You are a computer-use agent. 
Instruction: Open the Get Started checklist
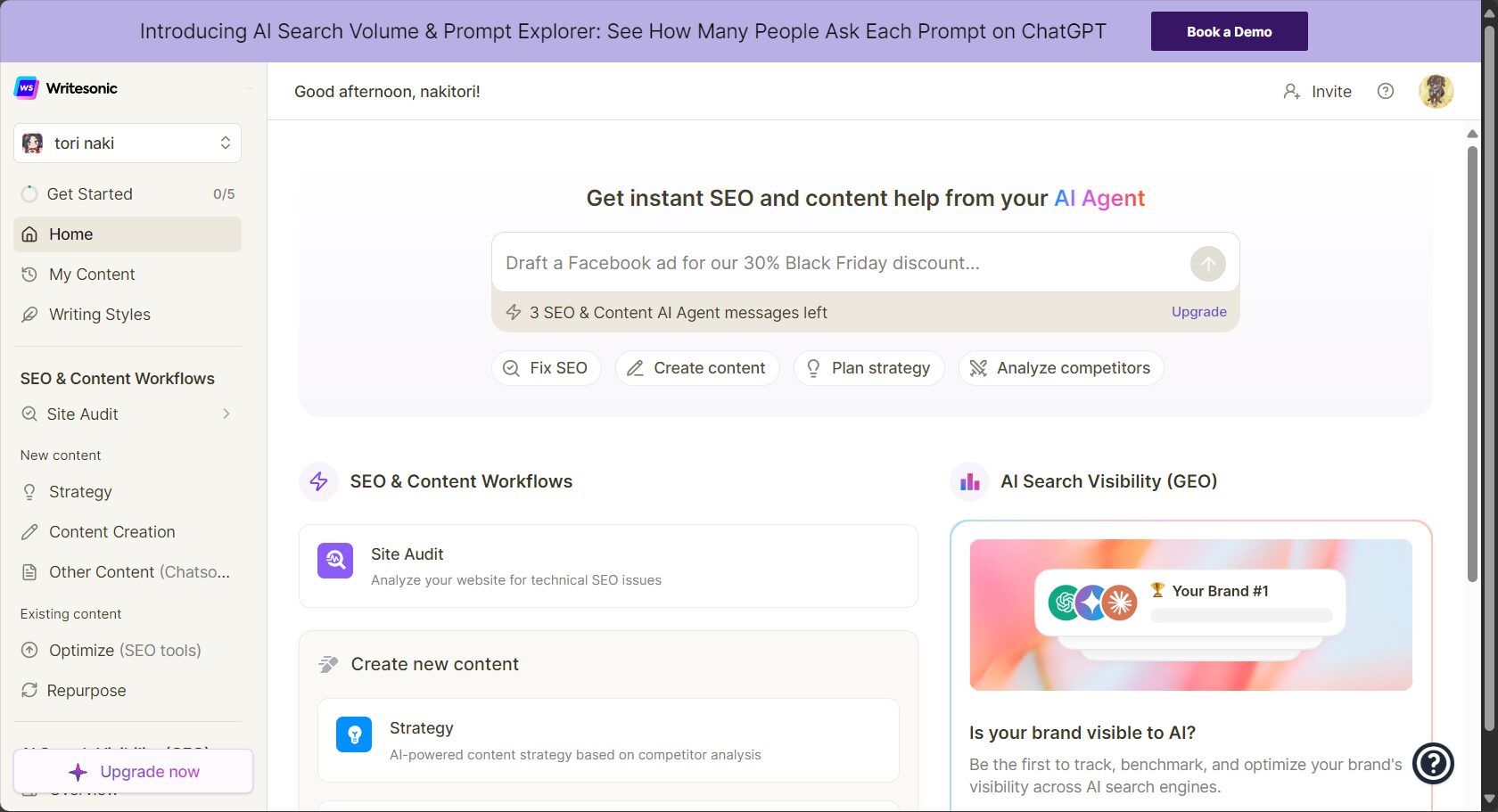(x=128, y=194)
